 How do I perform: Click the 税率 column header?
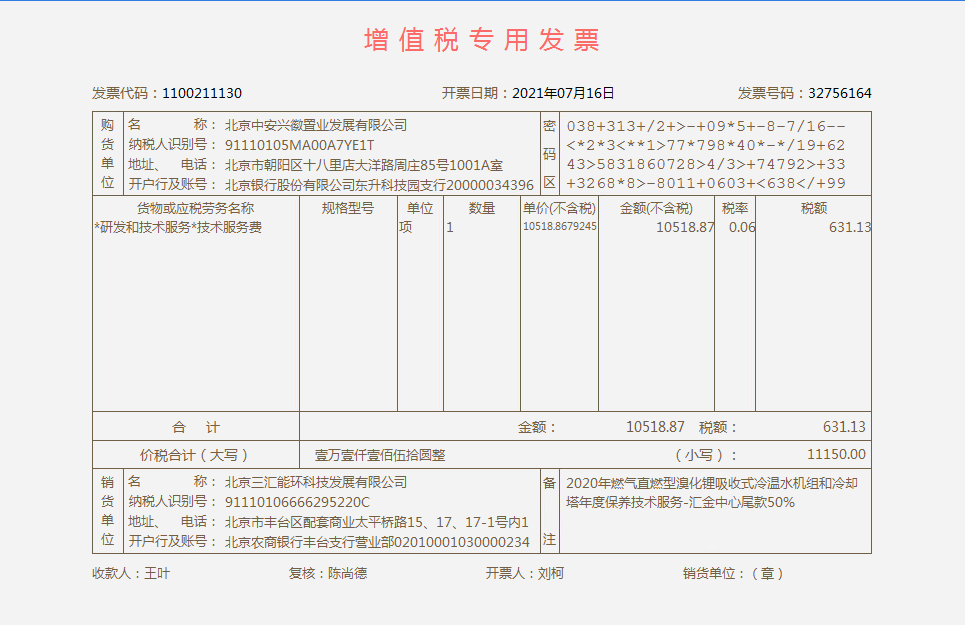[x=735, y=209]
